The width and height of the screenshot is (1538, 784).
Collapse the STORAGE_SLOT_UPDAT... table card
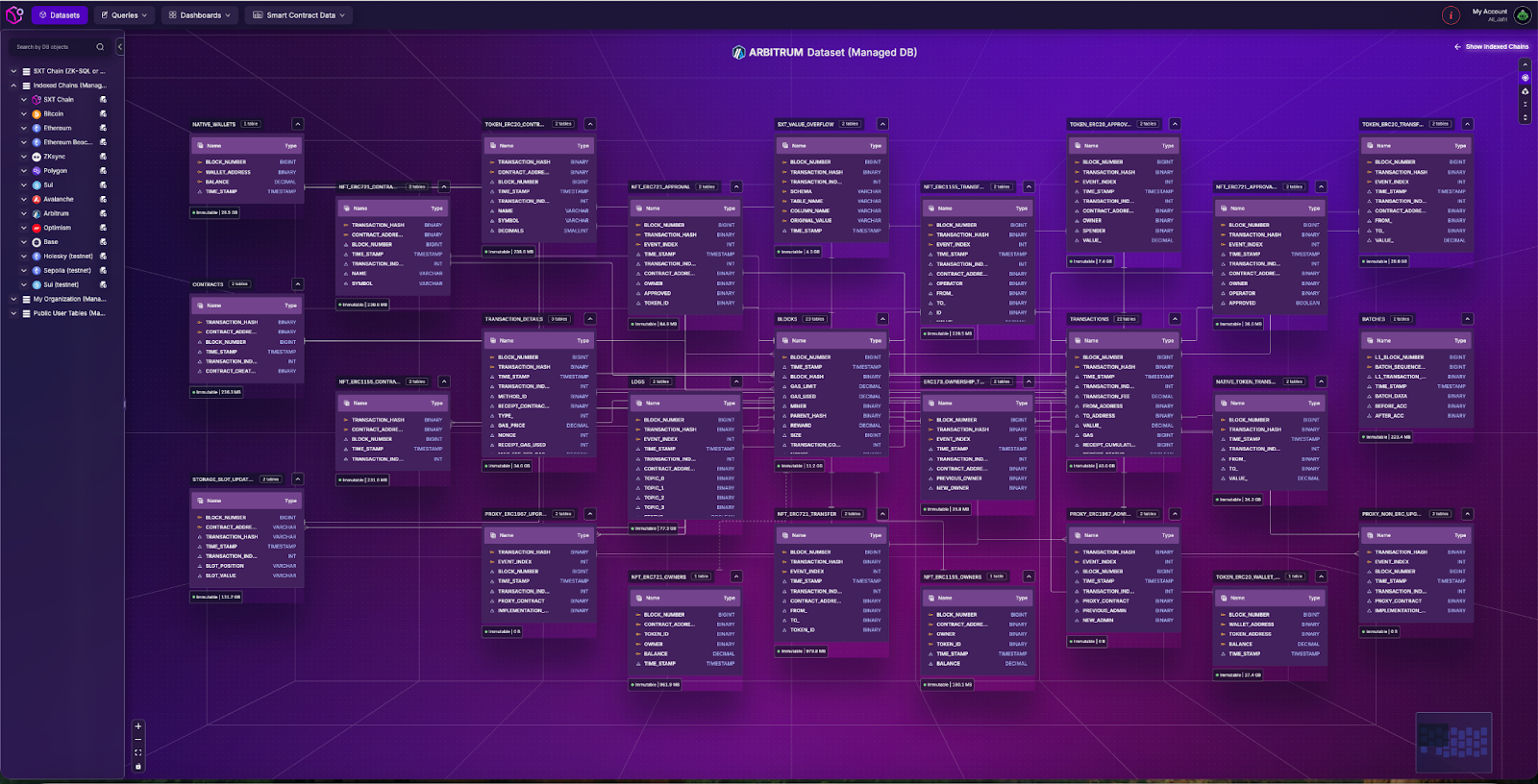pyautogui.click(x=298, y=479)
